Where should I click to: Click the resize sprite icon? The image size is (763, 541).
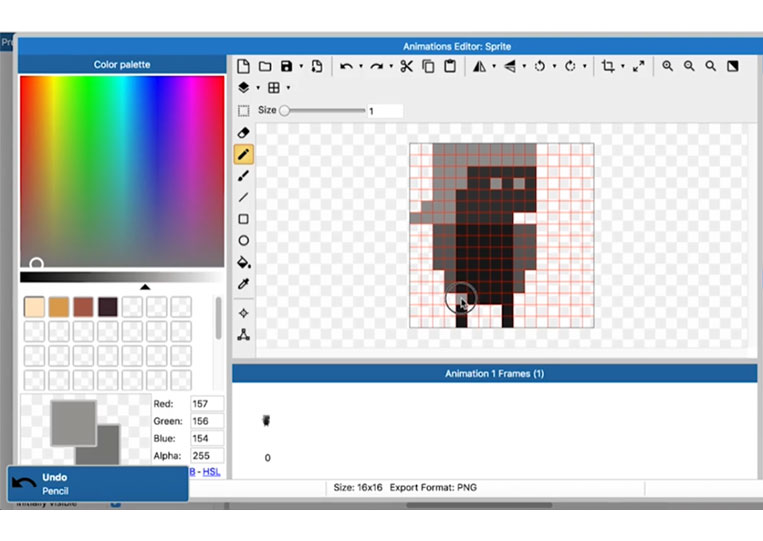638,66
